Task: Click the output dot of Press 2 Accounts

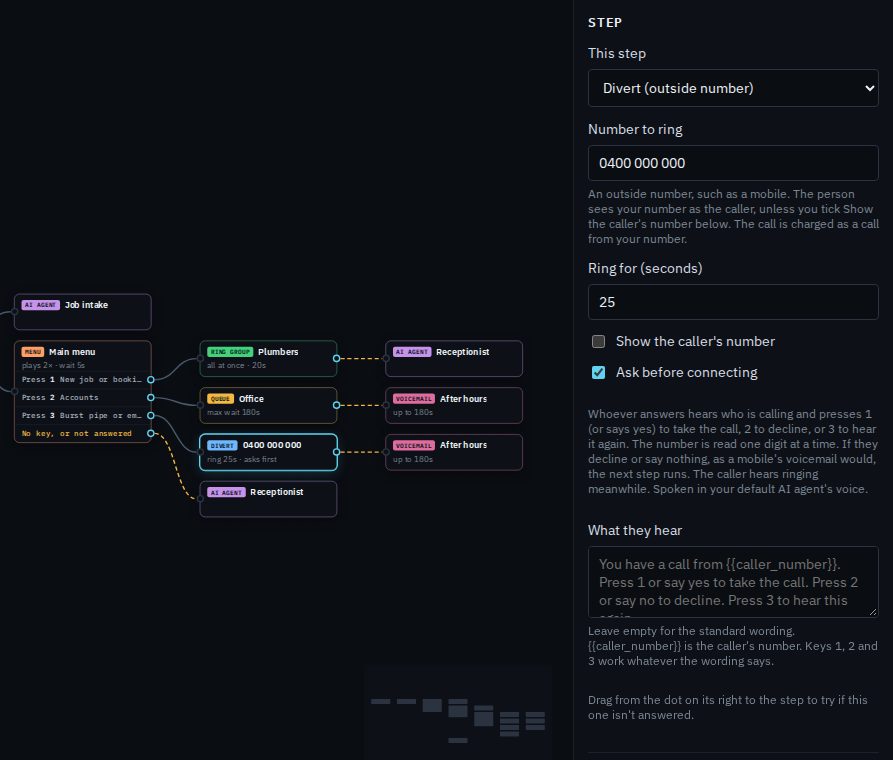Action: [x=151, y=398]
